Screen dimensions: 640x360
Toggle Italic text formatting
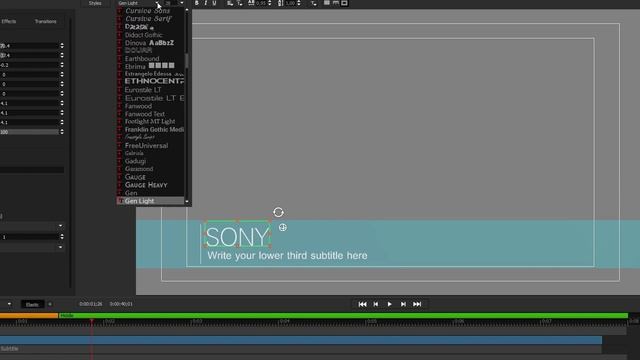pyautogui.click(x=205, y=3)
